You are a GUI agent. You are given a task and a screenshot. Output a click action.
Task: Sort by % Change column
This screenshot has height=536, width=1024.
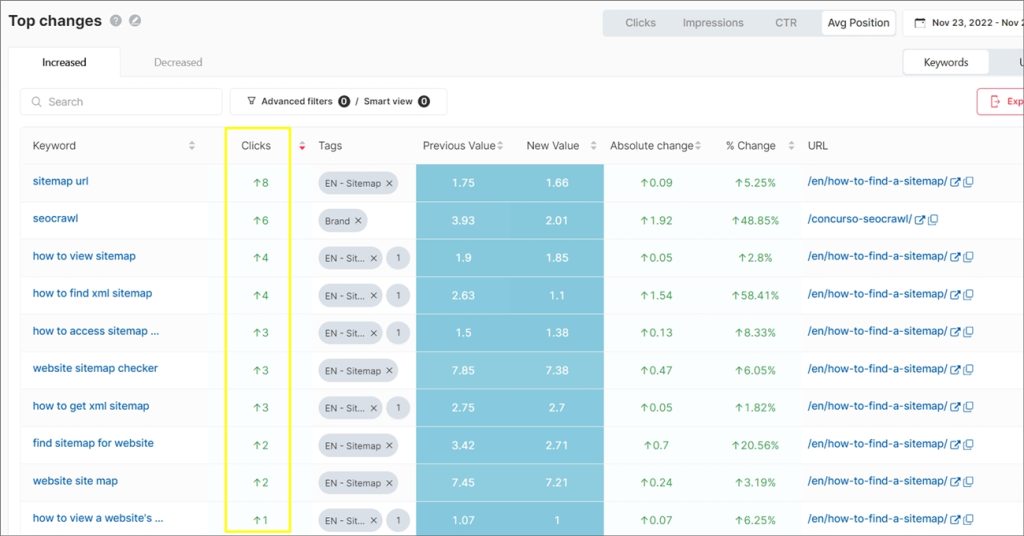[791, 146]
